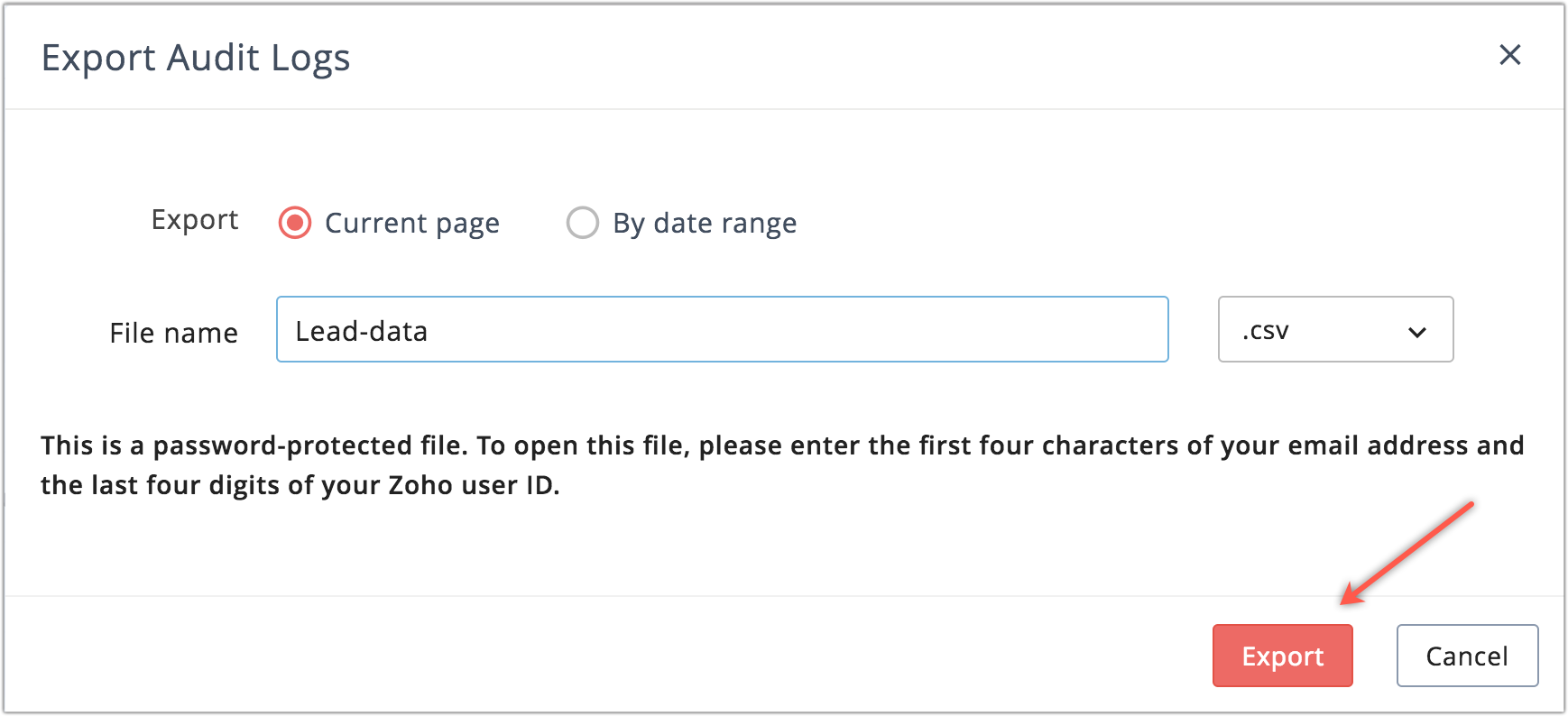This screenshot has height=716, width=1568.
Task: Click the .csv text in format selector
Action: click(1265, 331)
